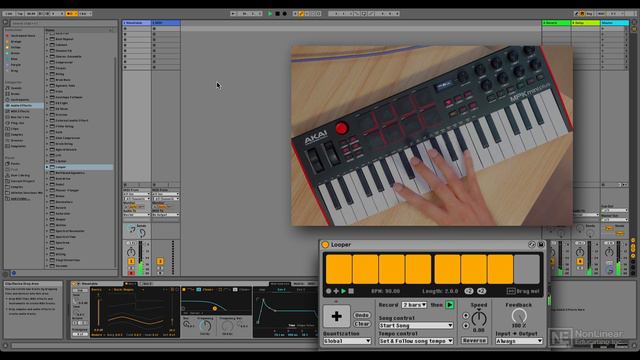640x360 pixels.
Task: Toggle the red arm button on first track
Action: [131, 273]
